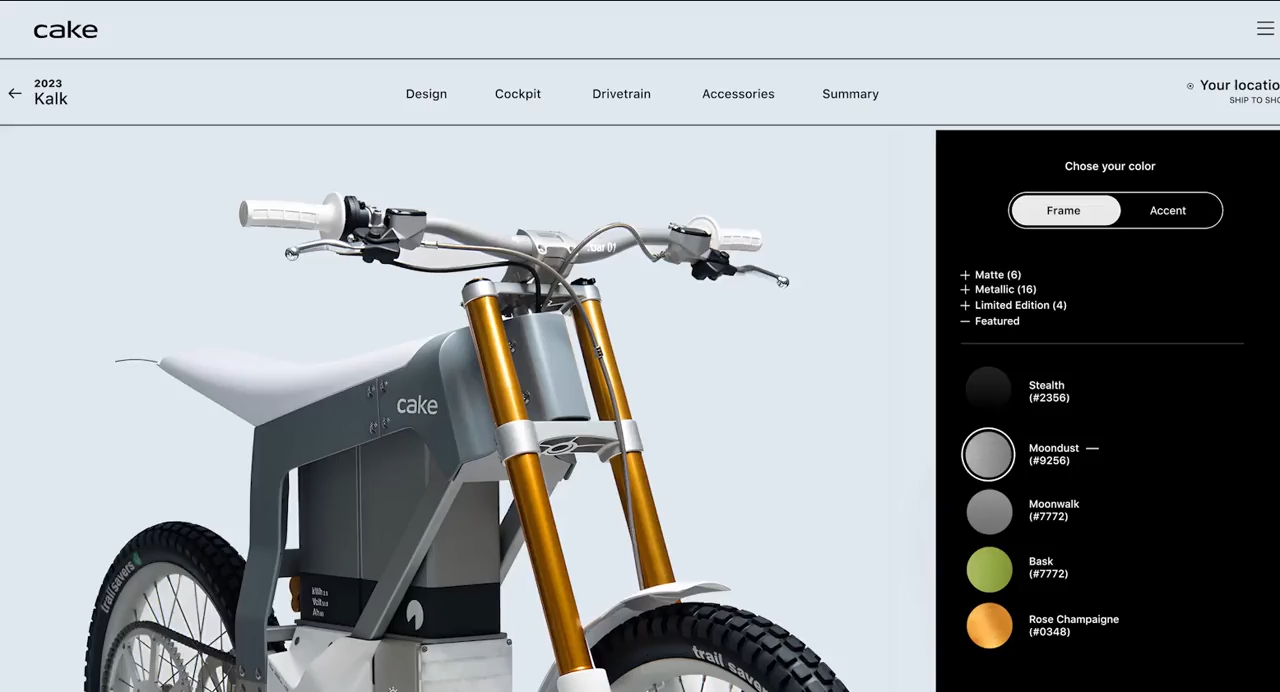
Task: Click the Moonwalk (#7772) label
Action: pyautogui.click(x=1053, y=511)
